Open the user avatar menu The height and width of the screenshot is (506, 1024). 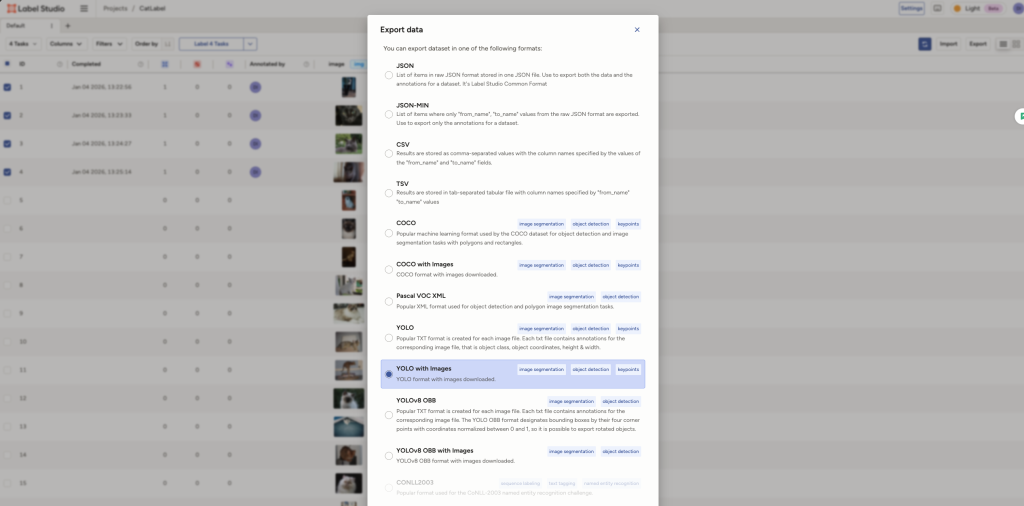1014,8
